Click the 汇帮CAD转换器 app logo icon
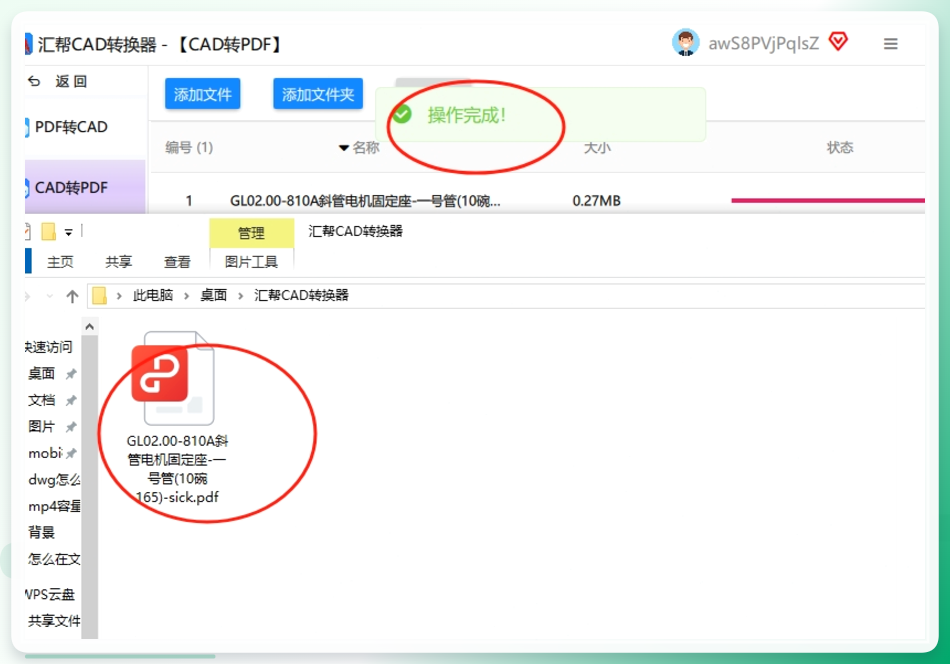The width and height of the screenshot is (950, 664). [x=28, y=44]
